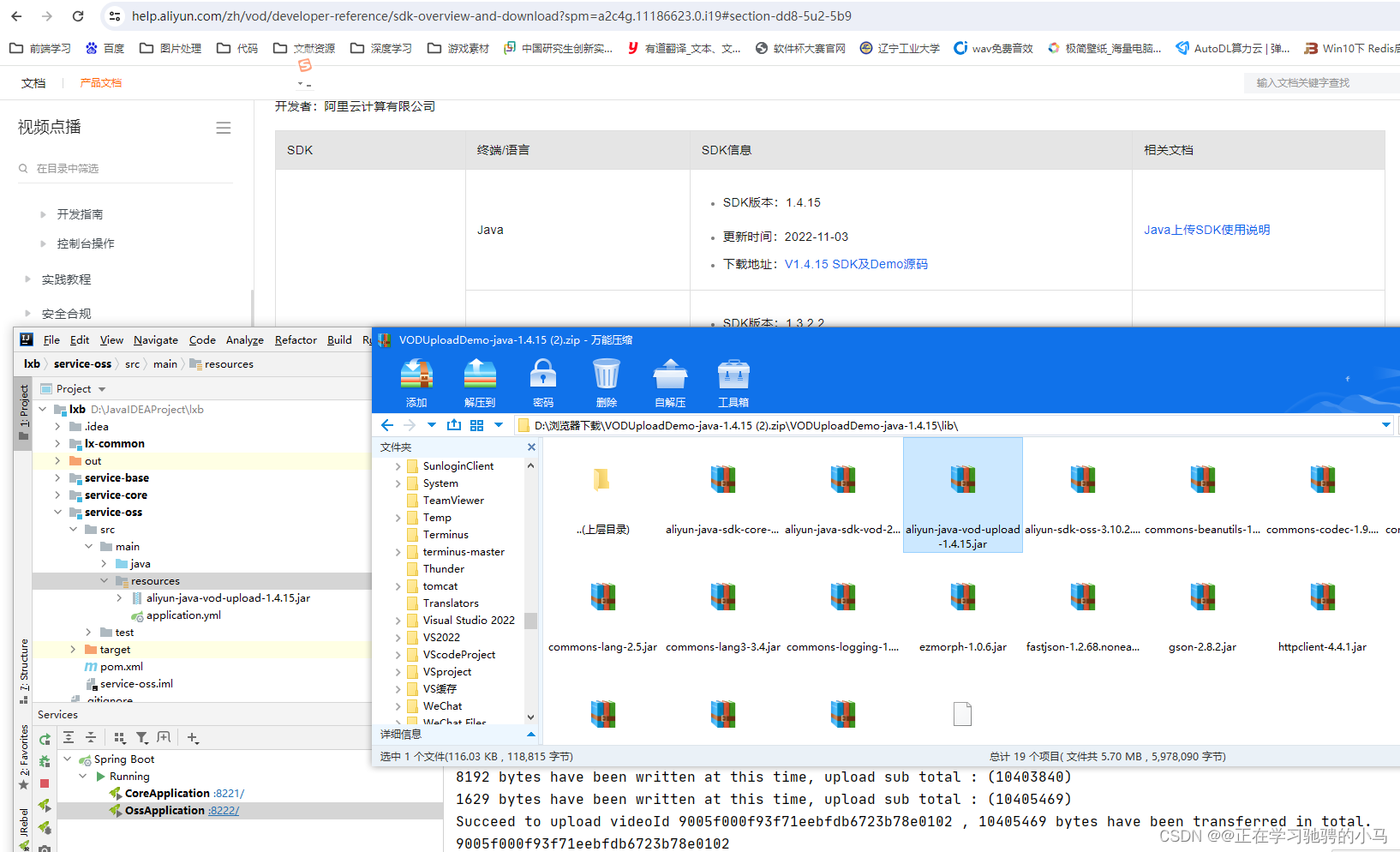Click the rerun icon in Services panel
This screenshot has height=852, width=1400.
[x=45, y=740]
